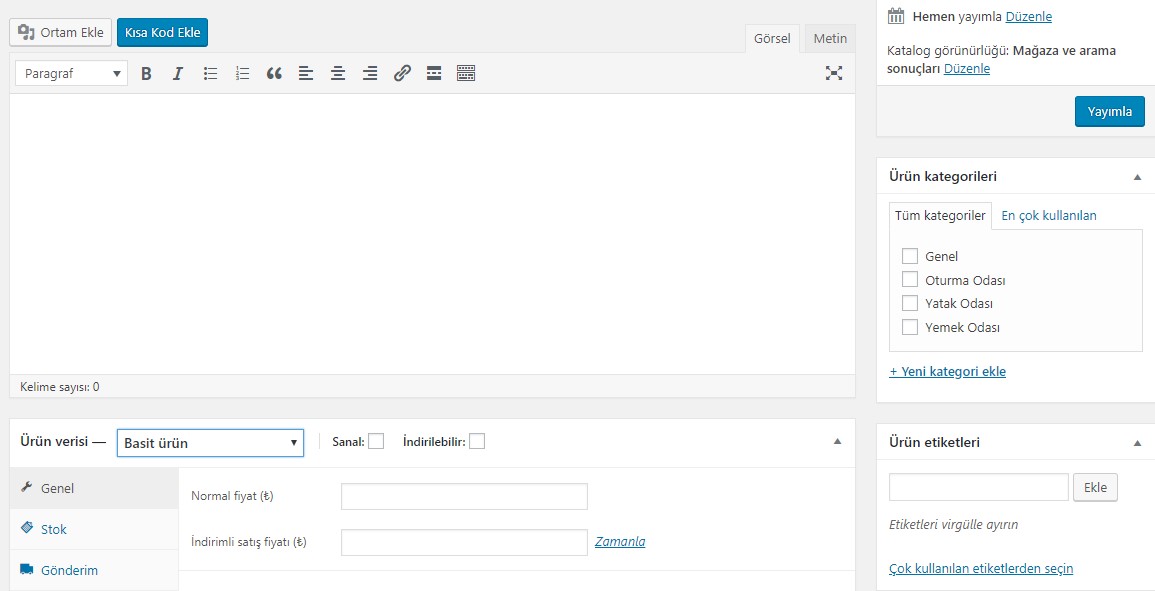Click the Kelime sayısı: 0 status text

click(x=60, y=386)
